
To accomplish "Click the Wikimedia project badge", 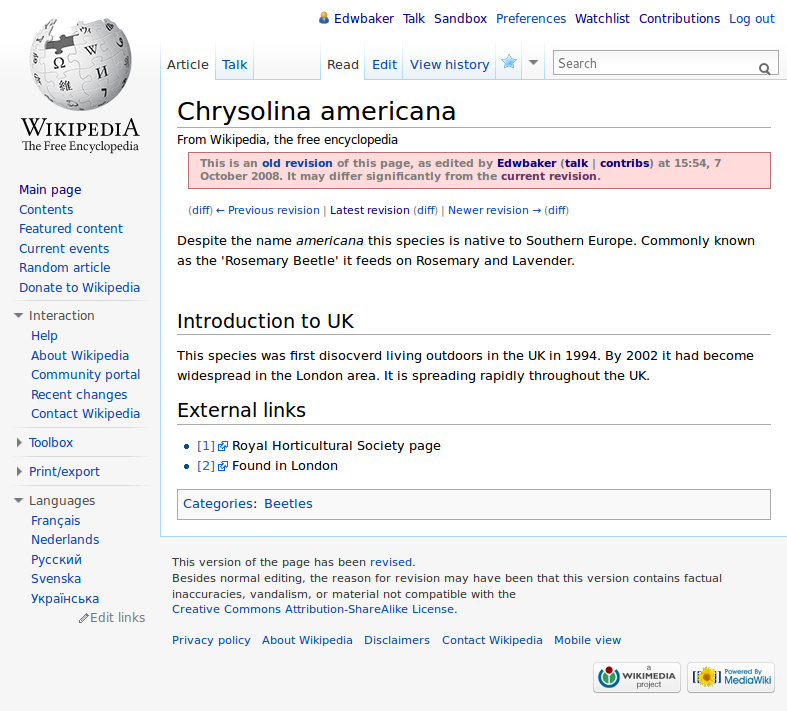I will click(636, 677).
